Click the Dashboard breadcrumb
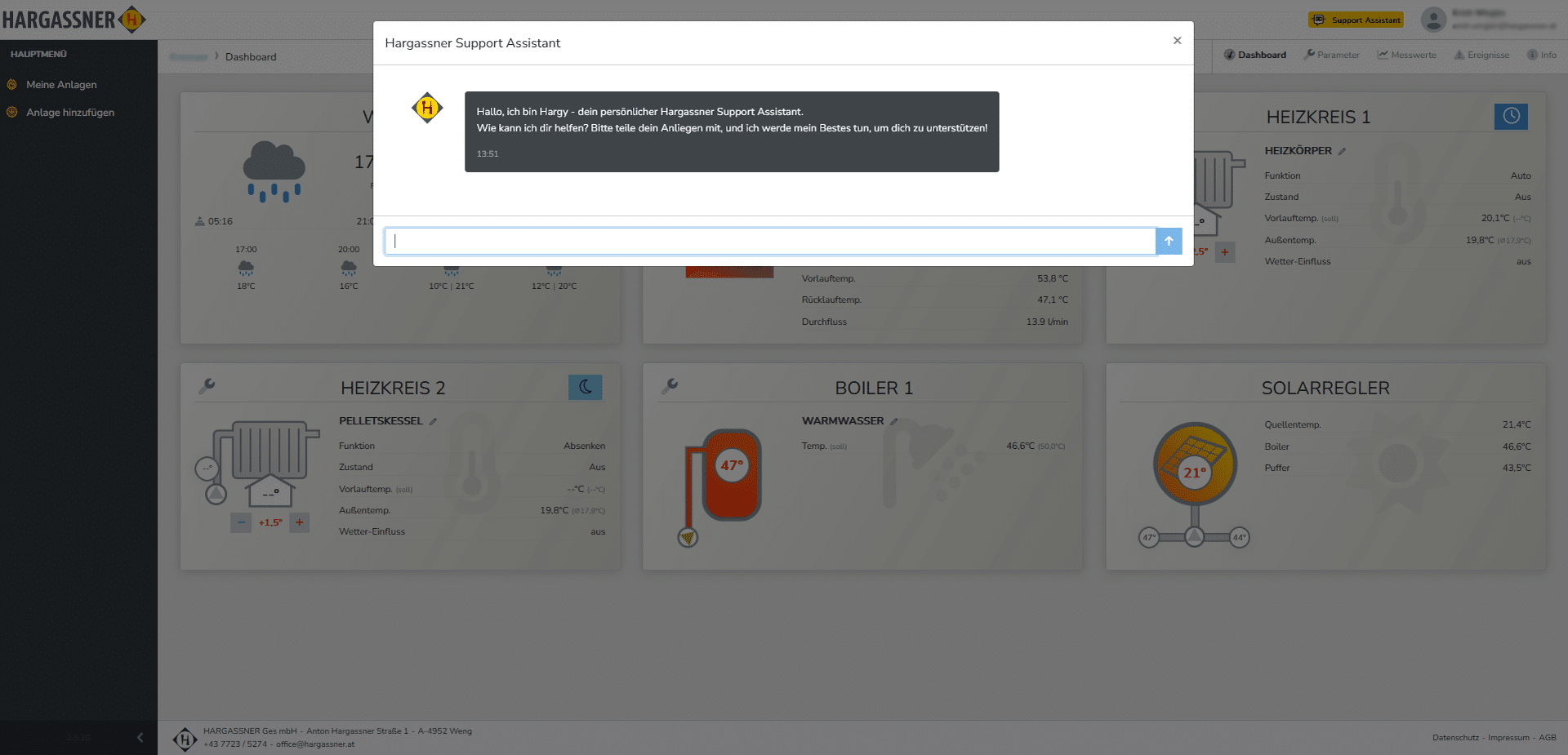 click(x=251, y=57)
